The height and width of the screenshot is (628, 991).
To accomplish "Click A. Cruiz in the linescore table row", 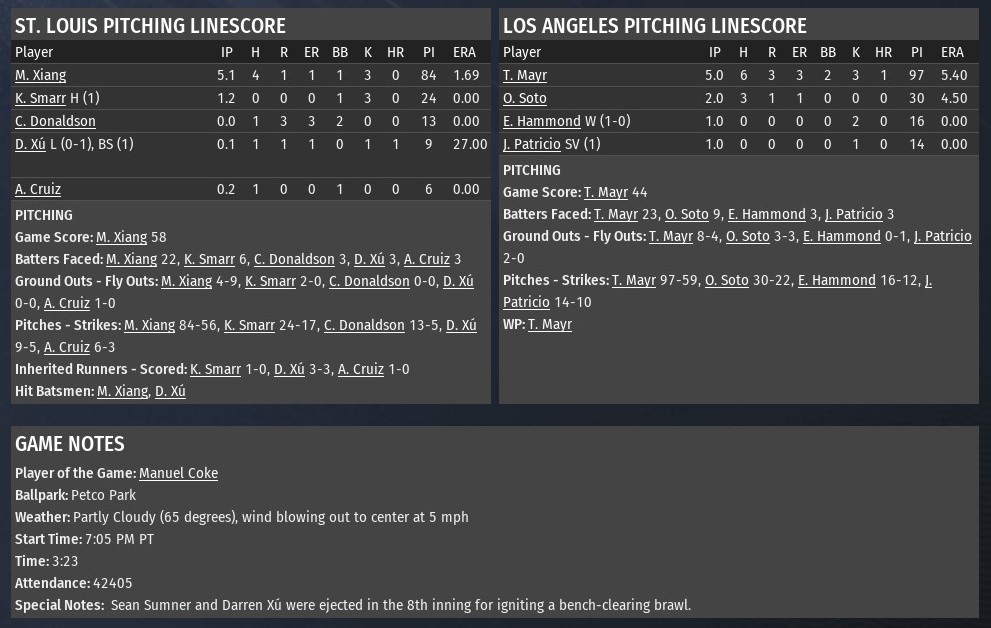I will (x=38, y=189).
